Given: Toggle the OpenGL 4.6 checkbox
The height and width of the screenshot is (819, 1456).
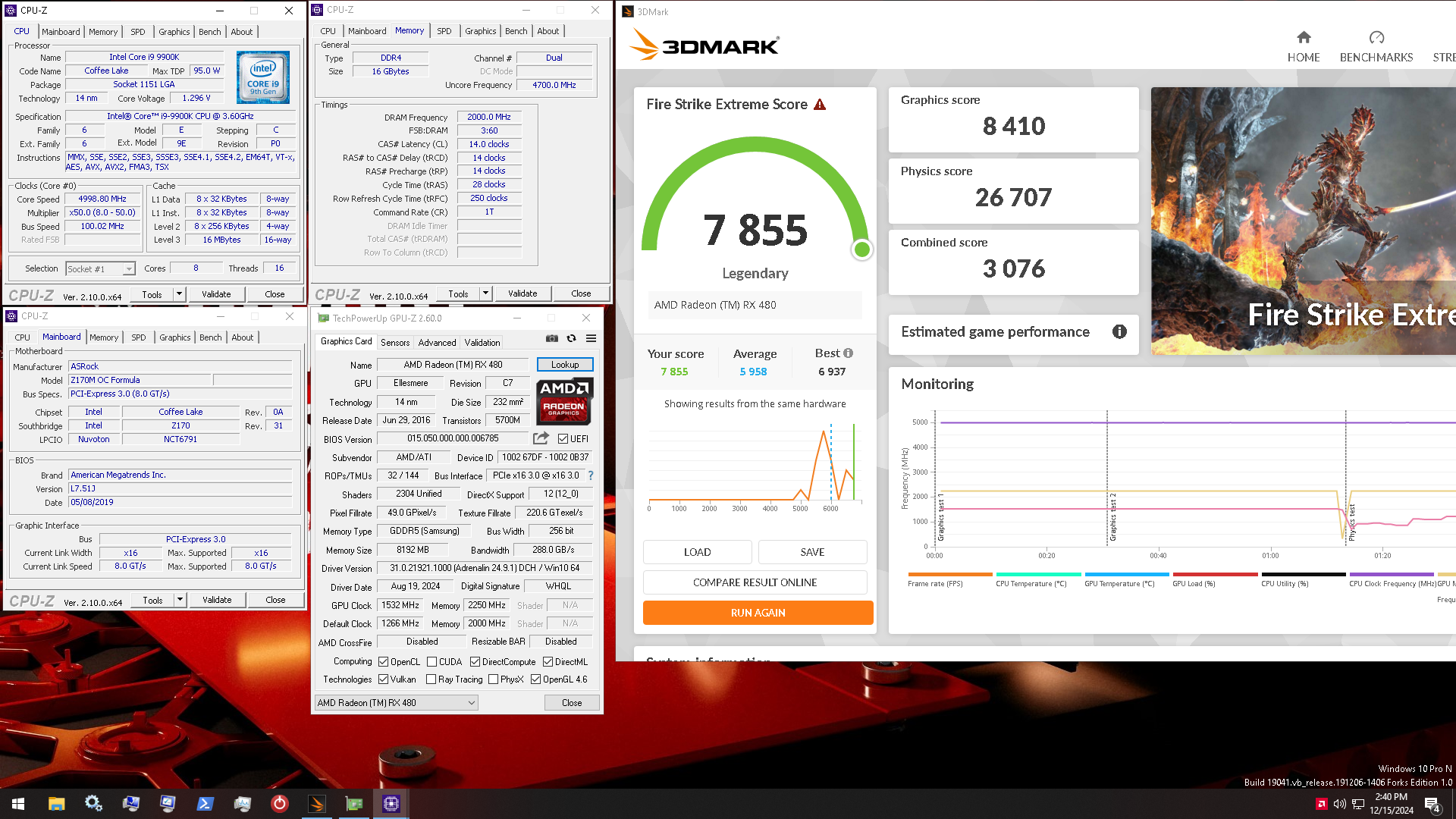Looking at the screenshot, I should tap(535, 679).
